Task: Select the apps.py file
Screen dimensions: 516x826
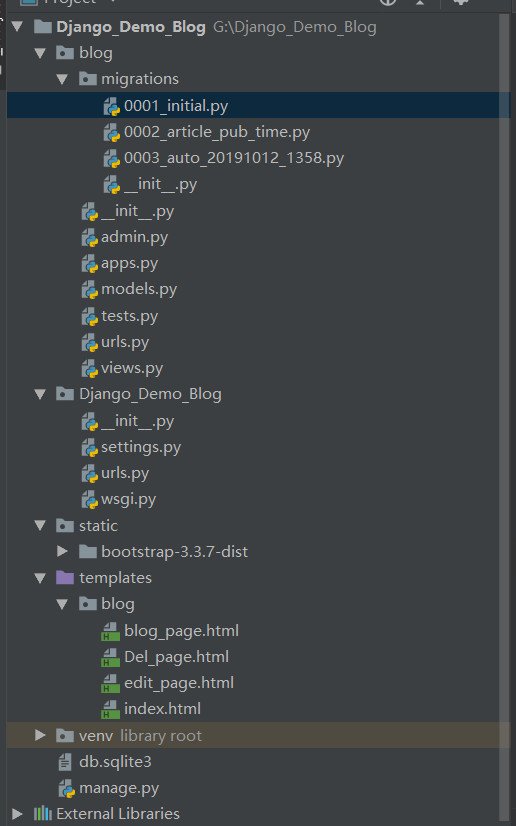Action: [130, 263]
